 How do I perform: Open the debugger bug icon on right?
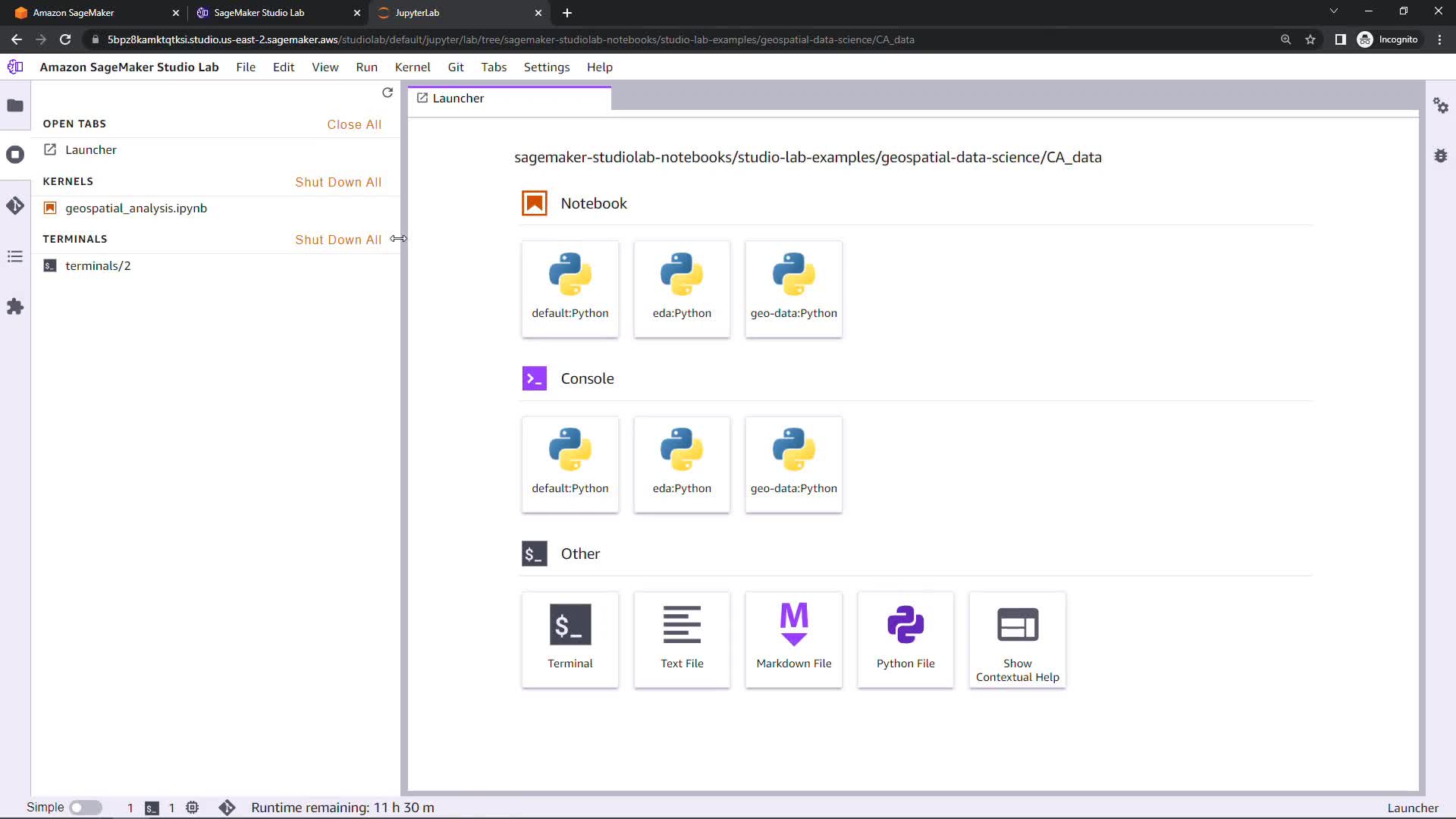[x=1441, y=155]
